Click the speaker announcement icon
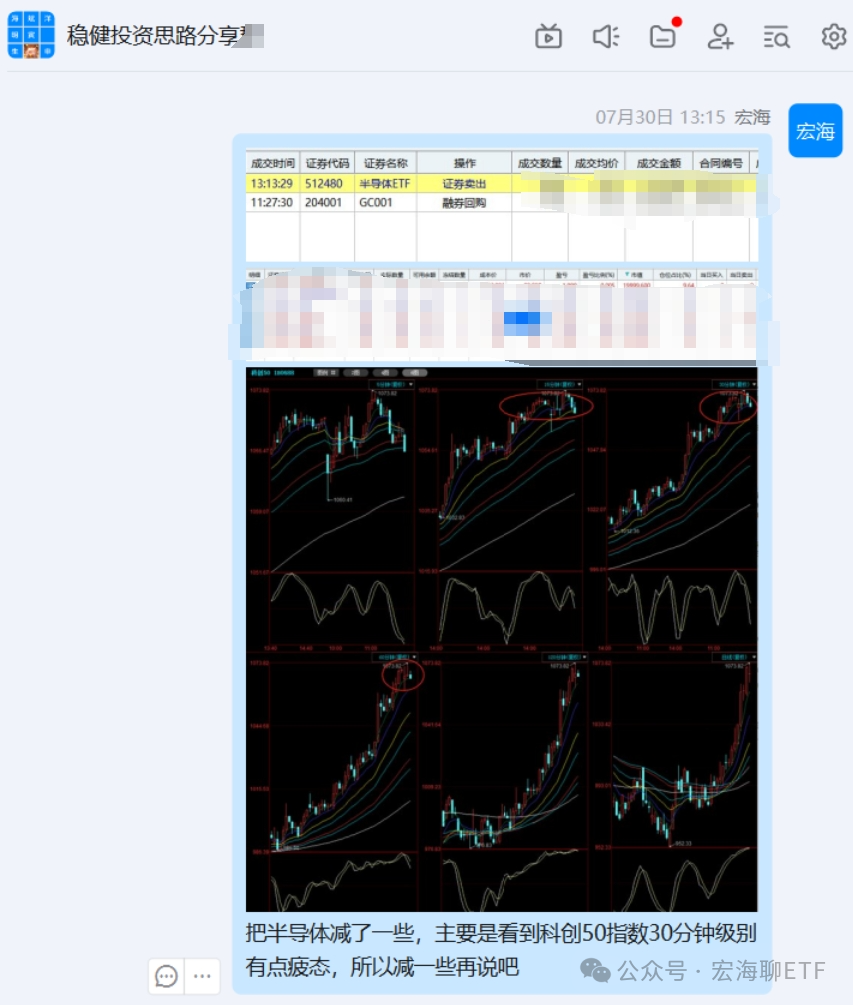This screenshot has height=1005, width=853. [x=606, y=37]
